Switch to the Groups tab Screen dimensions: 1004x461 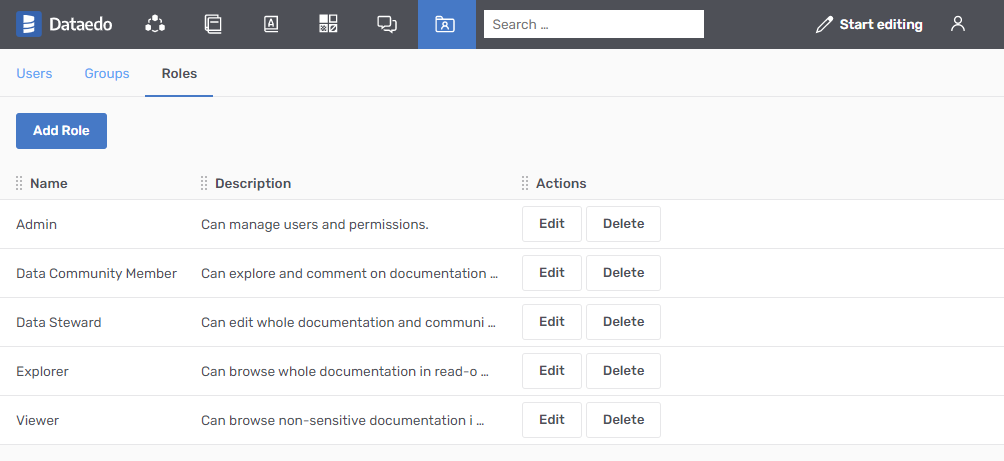coord(107,73)
